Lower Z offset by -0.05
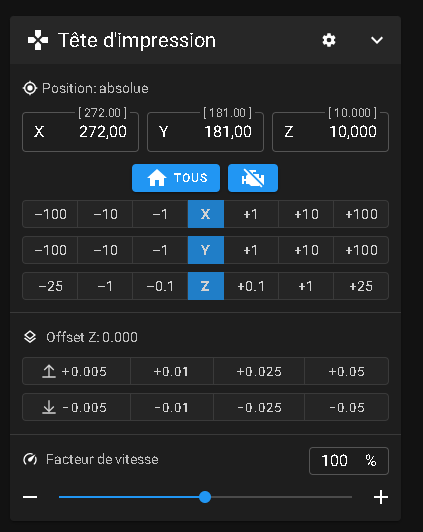Screen dimensions: 423x532 (347, 407)
